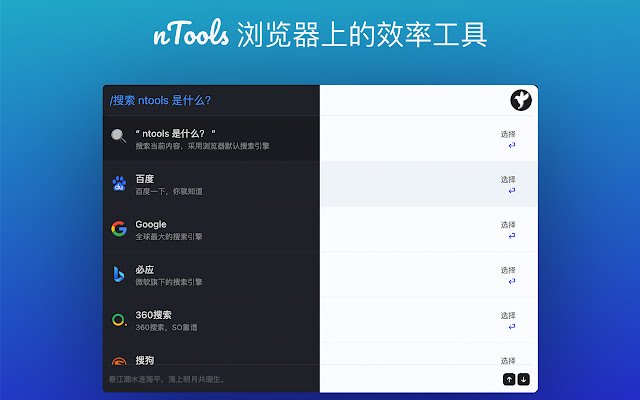This screenshot has height=400, width=640.
Task: Click the nTools 浏览器上的效率工具 heading
Action: coord(320,33)
